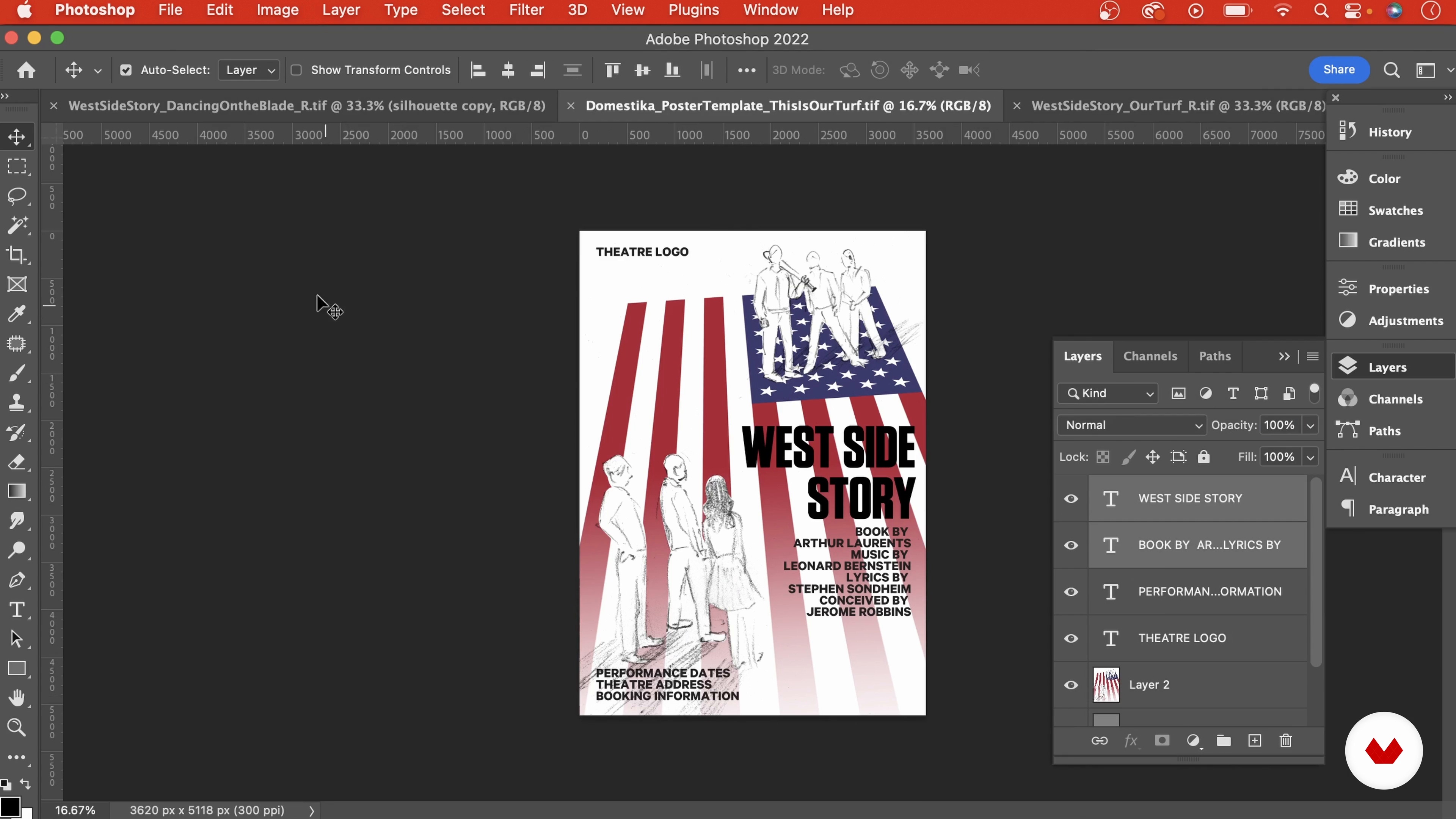Lock all attributes of layer
This screenshot has height=819, width=1456.
1204,457
